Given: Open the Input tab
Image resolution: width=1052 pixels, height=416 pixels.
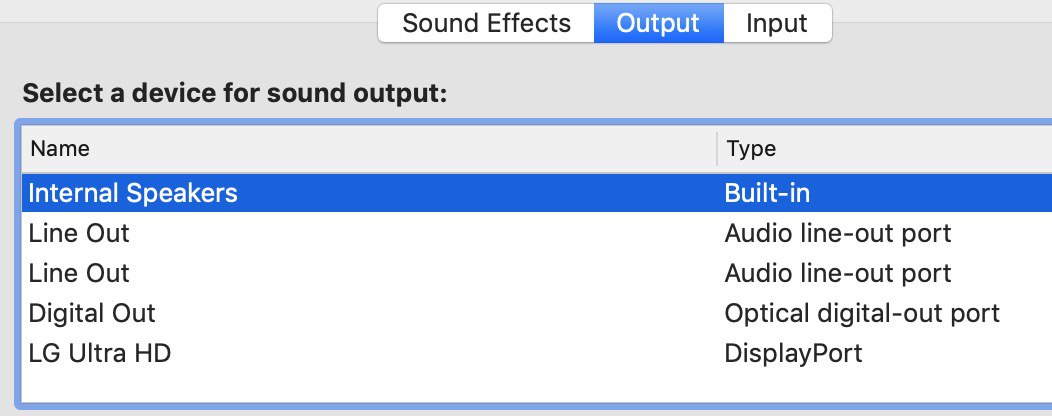Looking at the screenshot, I should point(777,23).
